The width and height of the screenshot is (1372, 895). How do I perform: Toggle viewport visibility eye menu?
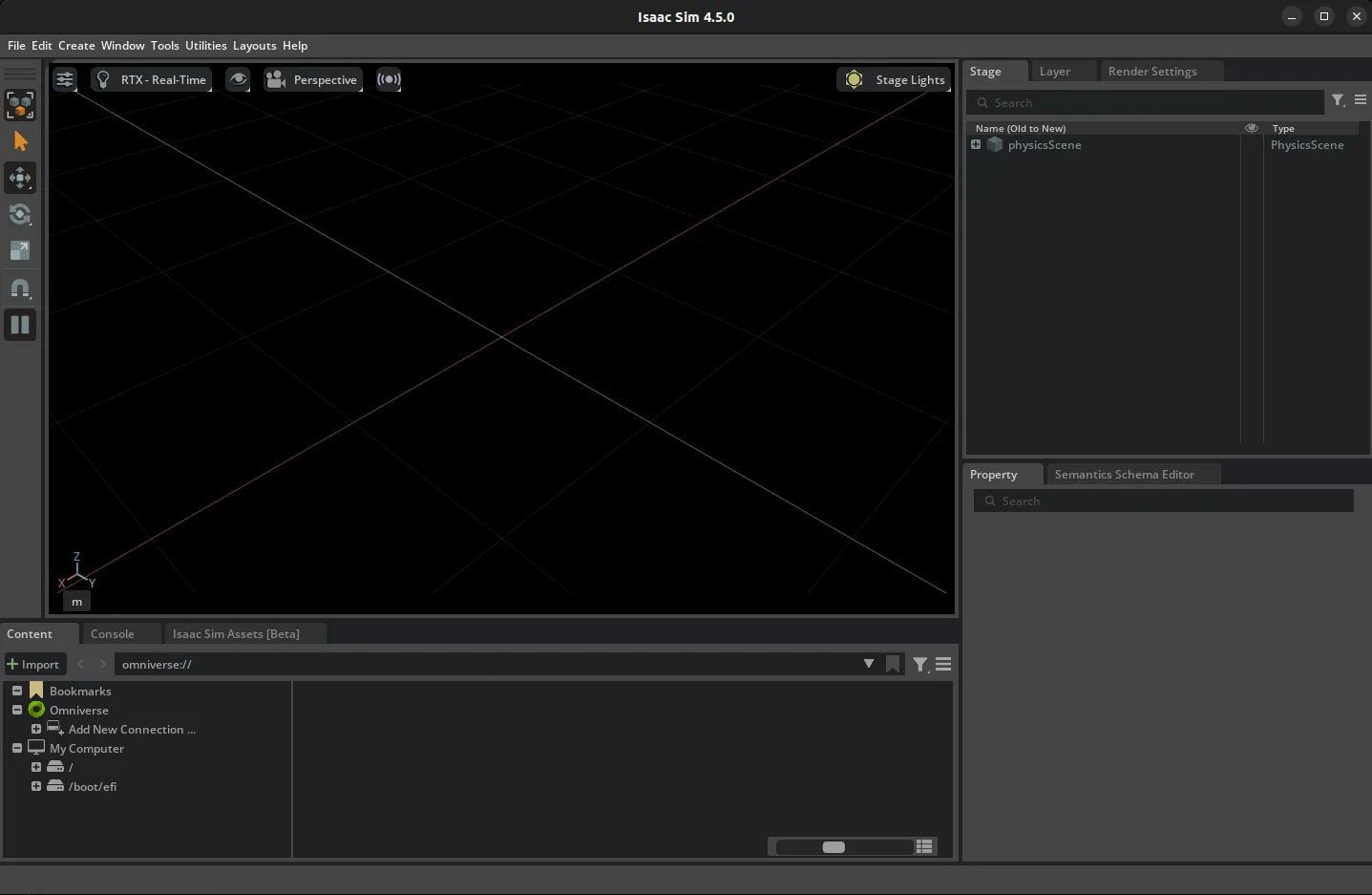point(238,79)
